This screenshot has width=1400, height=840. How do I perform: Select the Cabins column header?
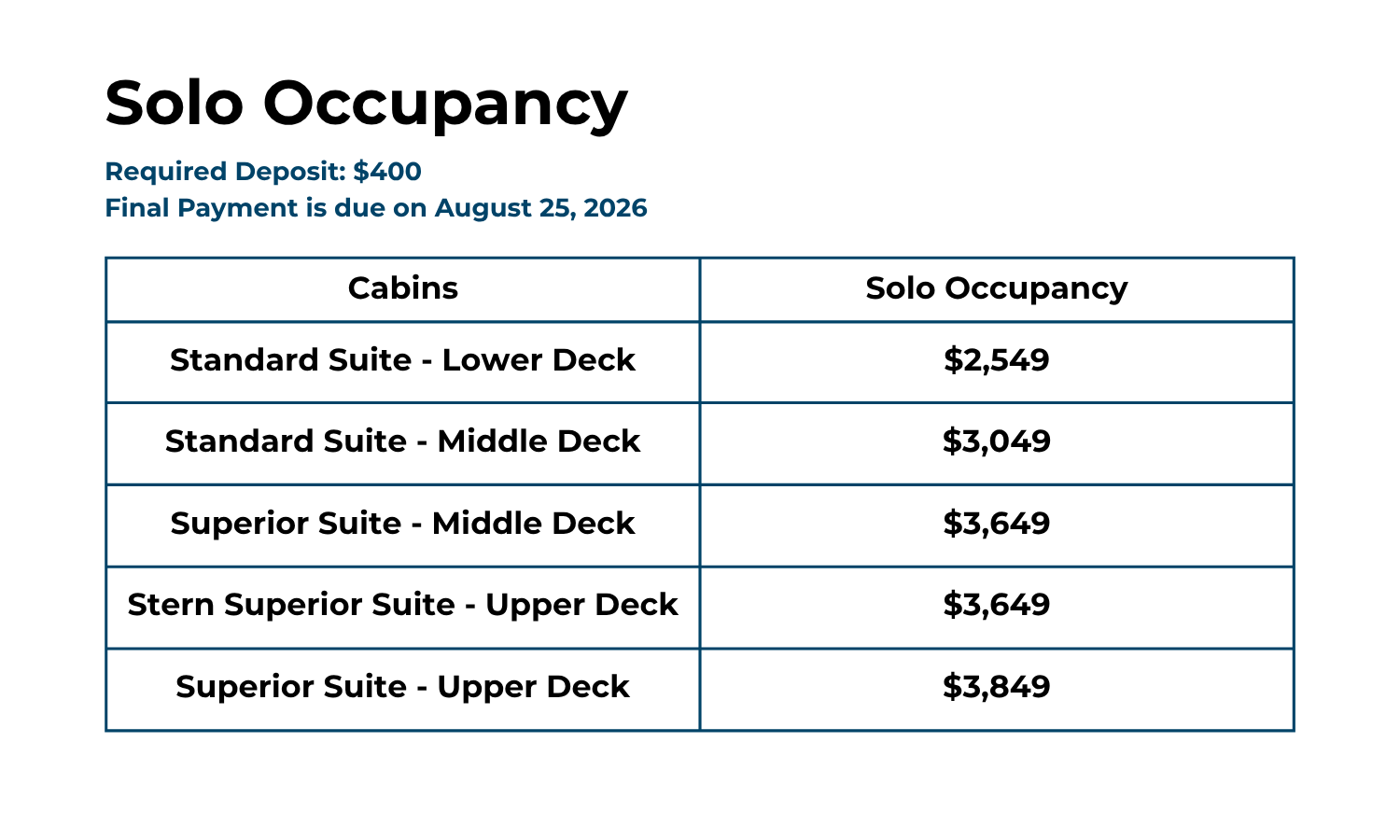(x=403, y=288)
